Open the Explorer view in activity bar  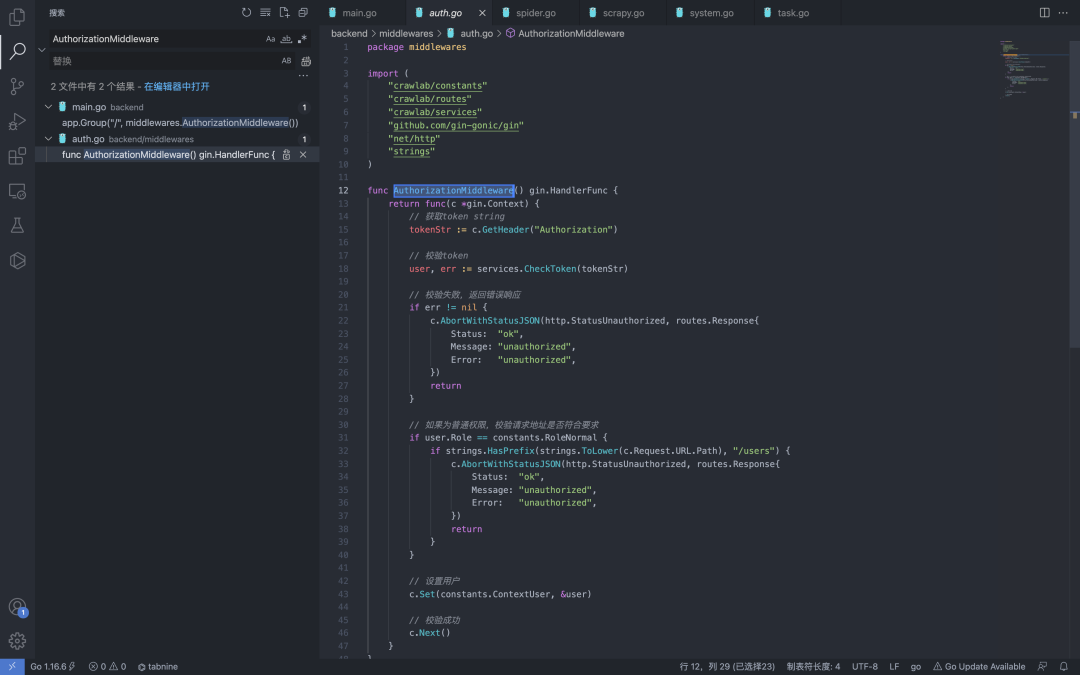[x=17, y=17]
